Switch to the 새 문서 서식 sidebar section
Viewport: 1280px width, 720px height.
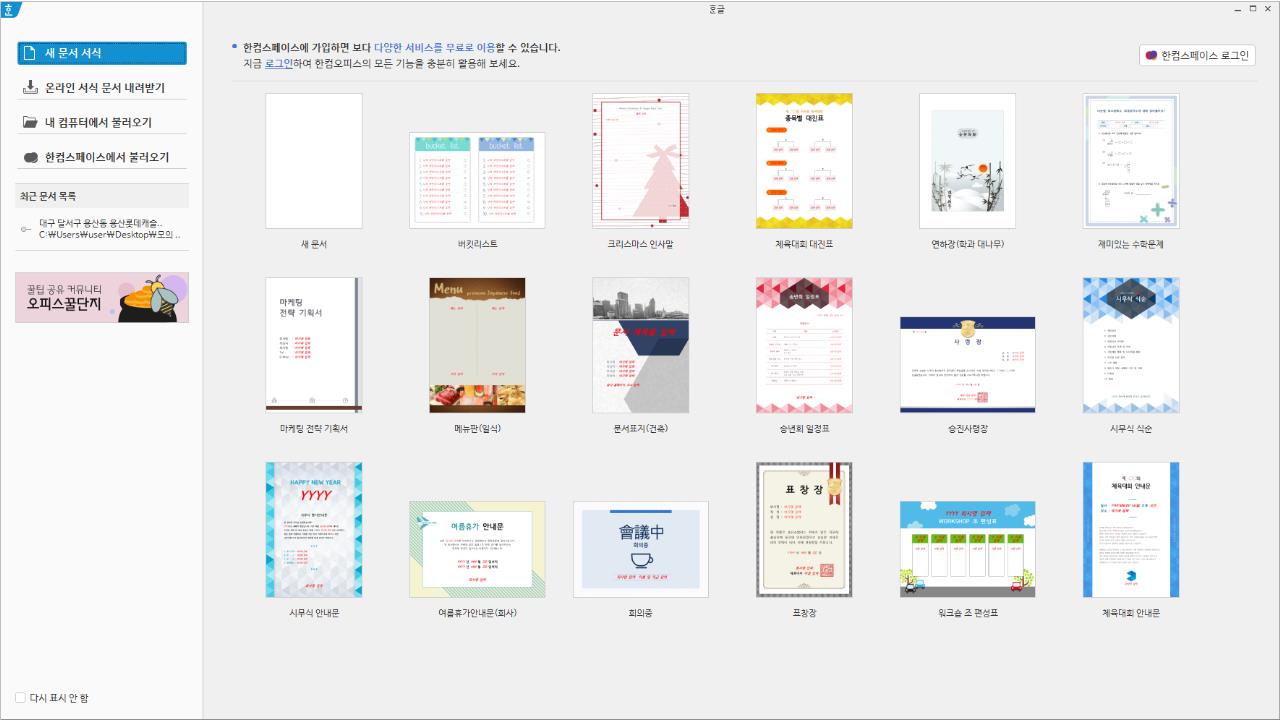click(x=100, y=53)
